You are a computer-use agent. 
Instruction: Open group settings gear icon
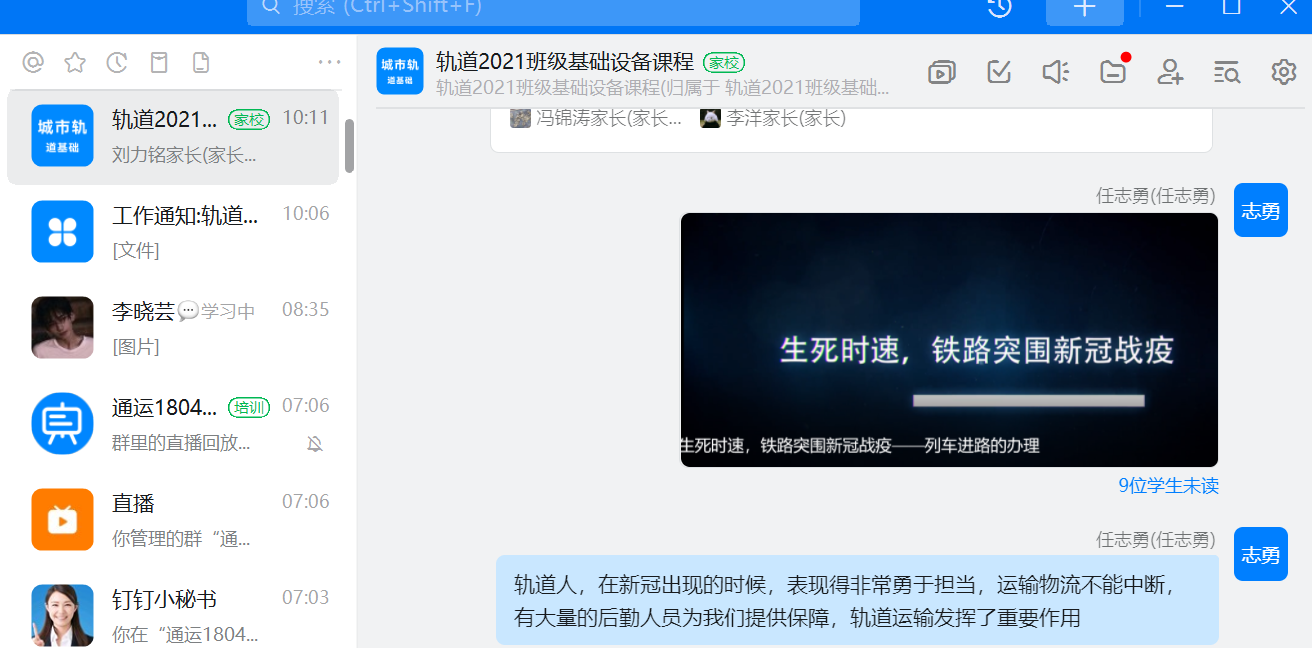[x=1283, y=72]
